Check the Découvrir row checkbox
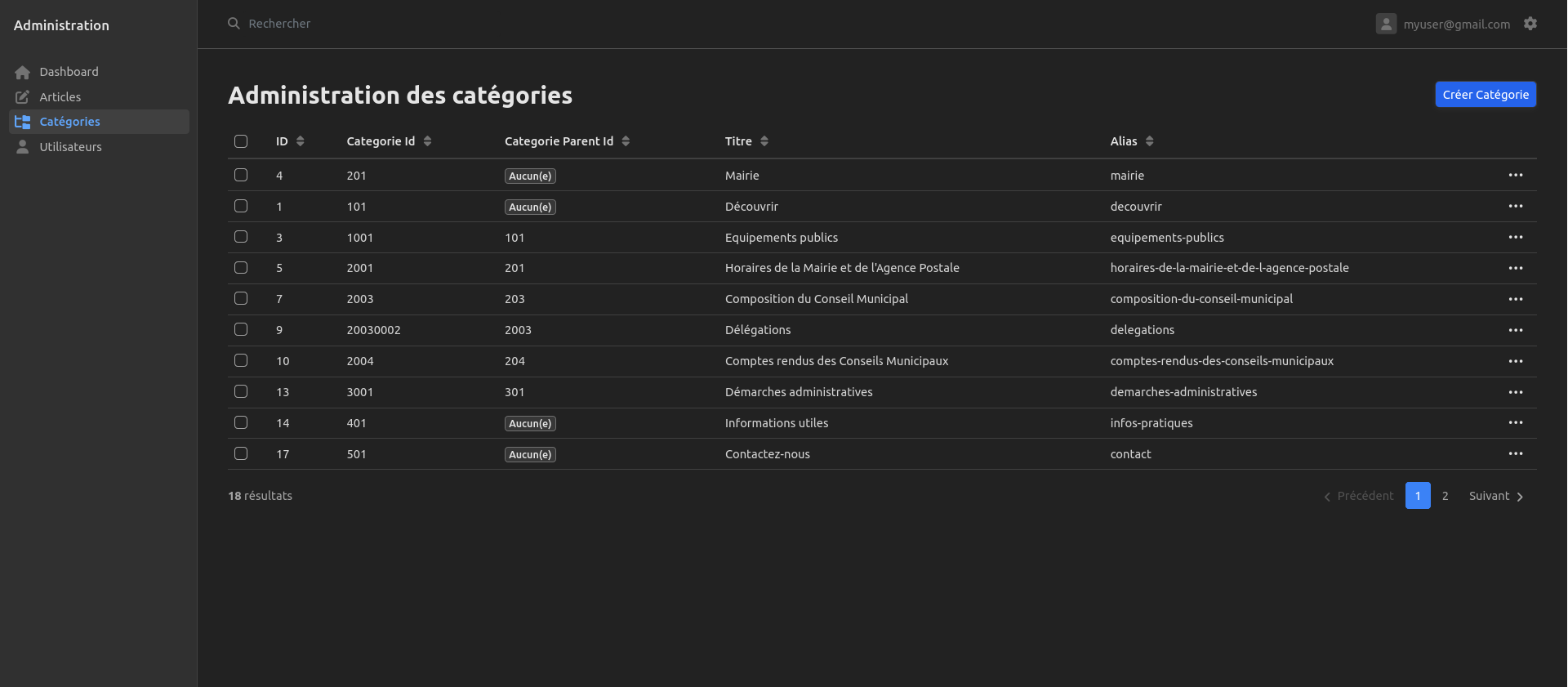Screen dimensions: 1568x687 pos(241,206)
